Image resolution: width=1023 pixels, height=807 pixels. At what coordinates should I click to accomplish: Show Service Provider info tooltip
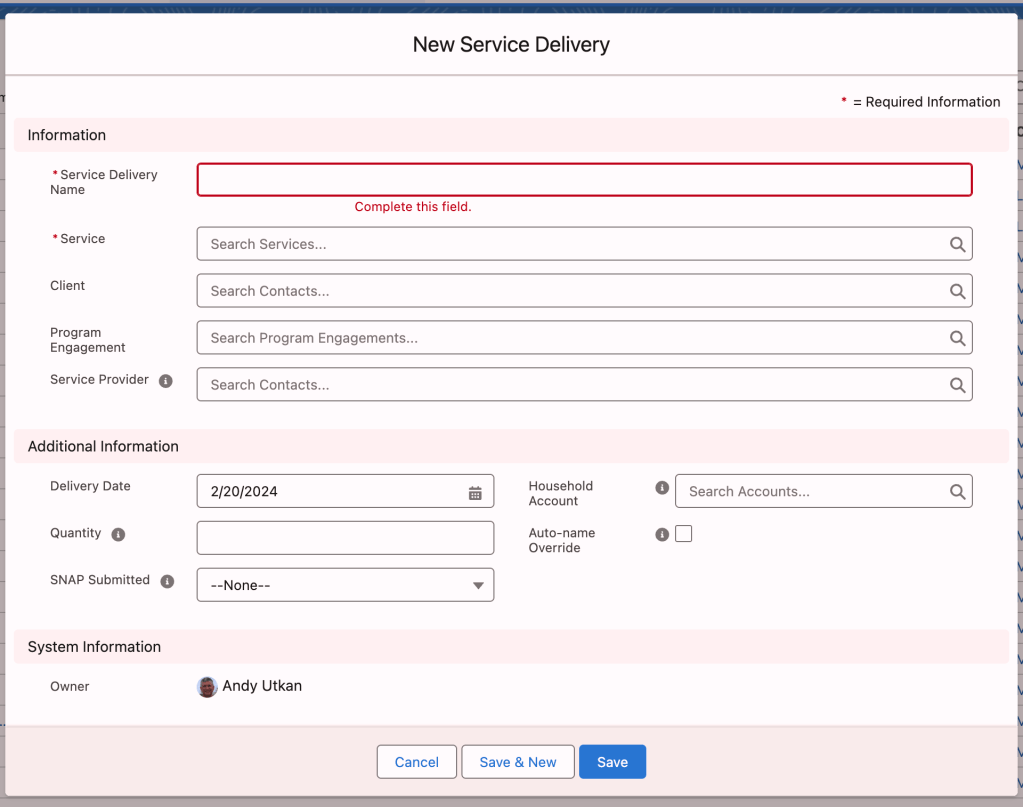pyautogui.click(x=166, y=381)
